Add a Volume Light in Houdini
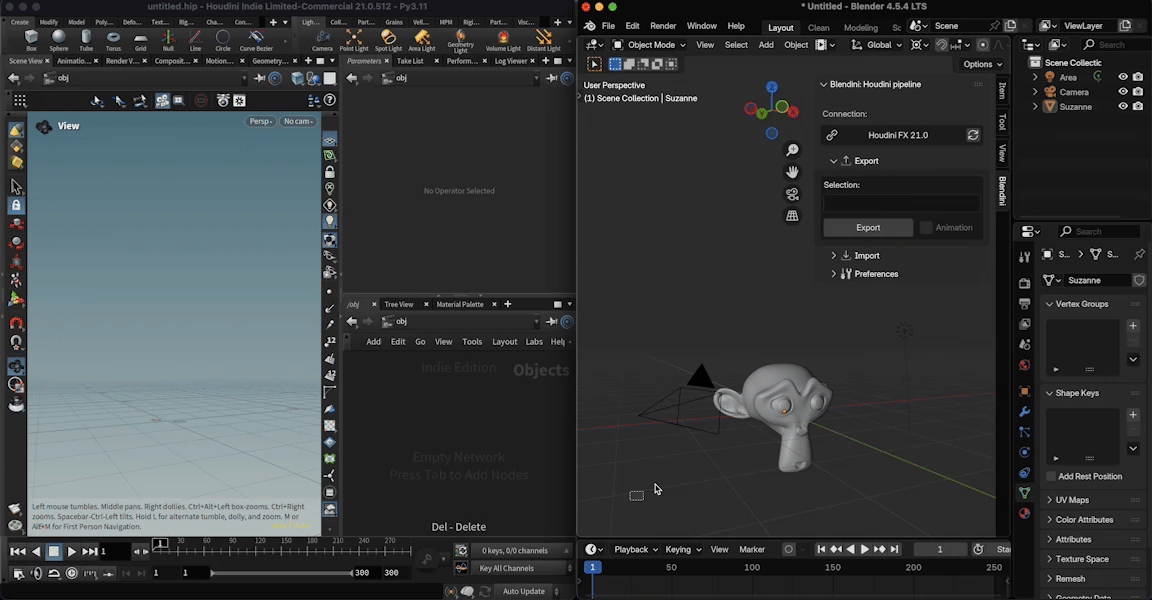Image resolution: width=1152 pixels, height=600 pixels. (503, 40)
